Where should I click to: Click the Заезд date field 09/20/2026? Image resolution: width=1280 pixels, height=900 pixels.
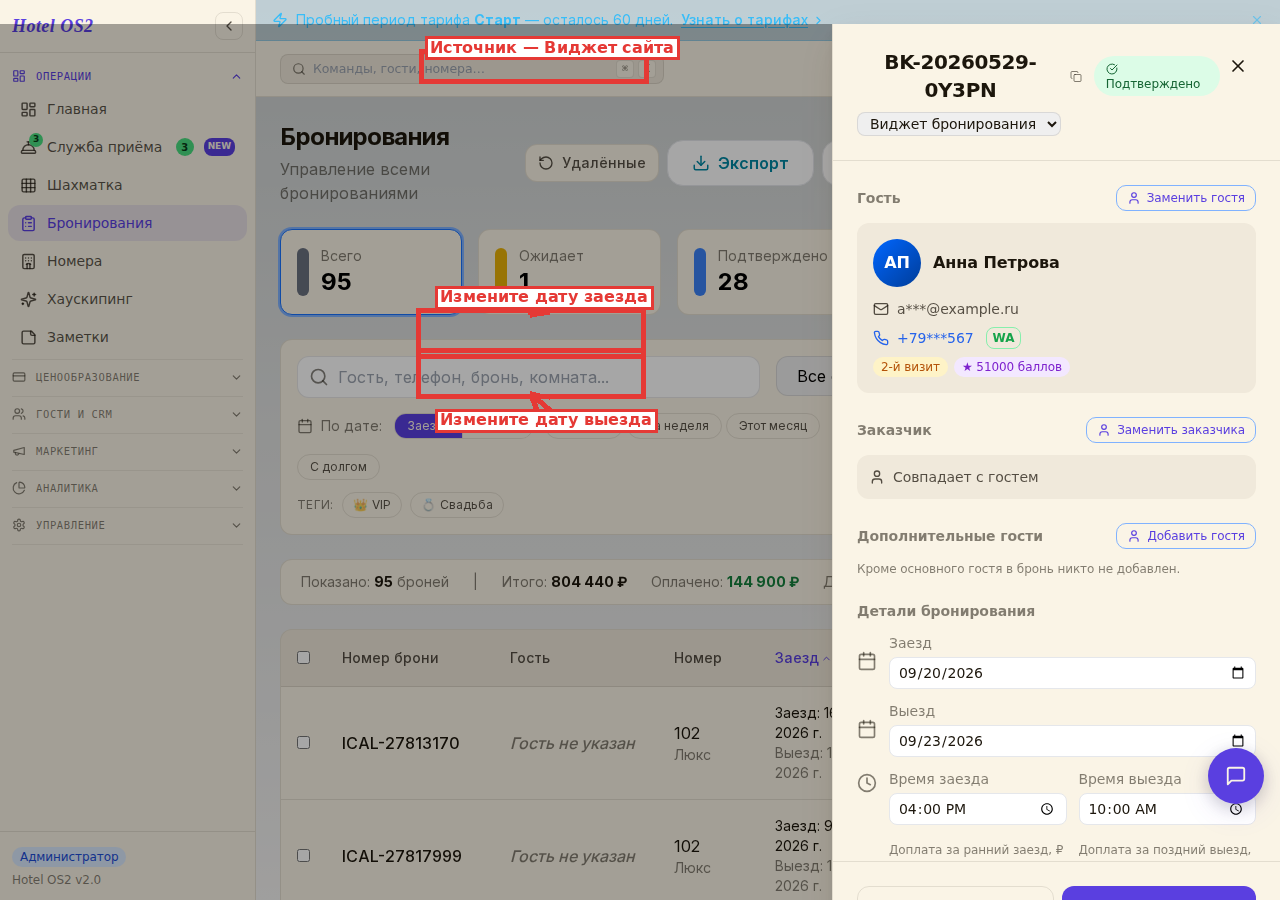[x=1072, y=673]
